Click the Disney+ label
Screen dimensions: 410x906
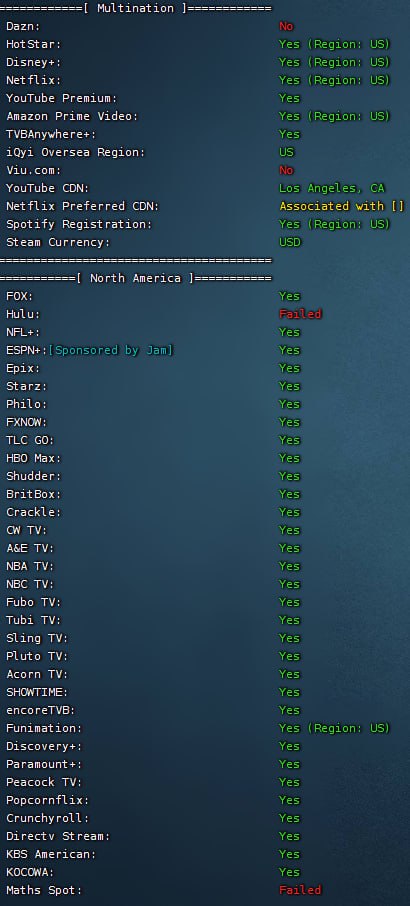(x=33, y=62)
